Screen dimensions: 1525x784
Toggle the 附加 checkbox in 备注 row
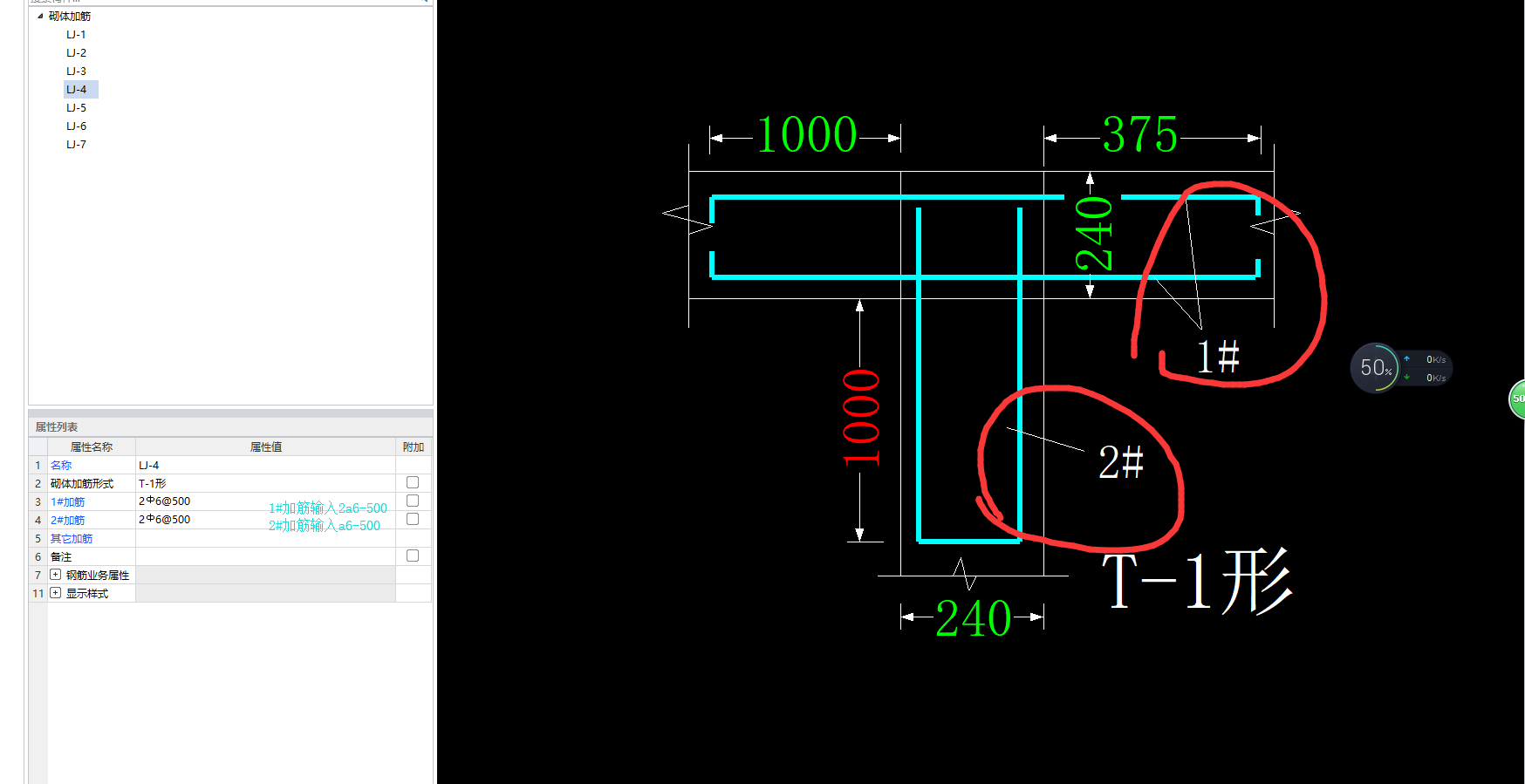413,556
